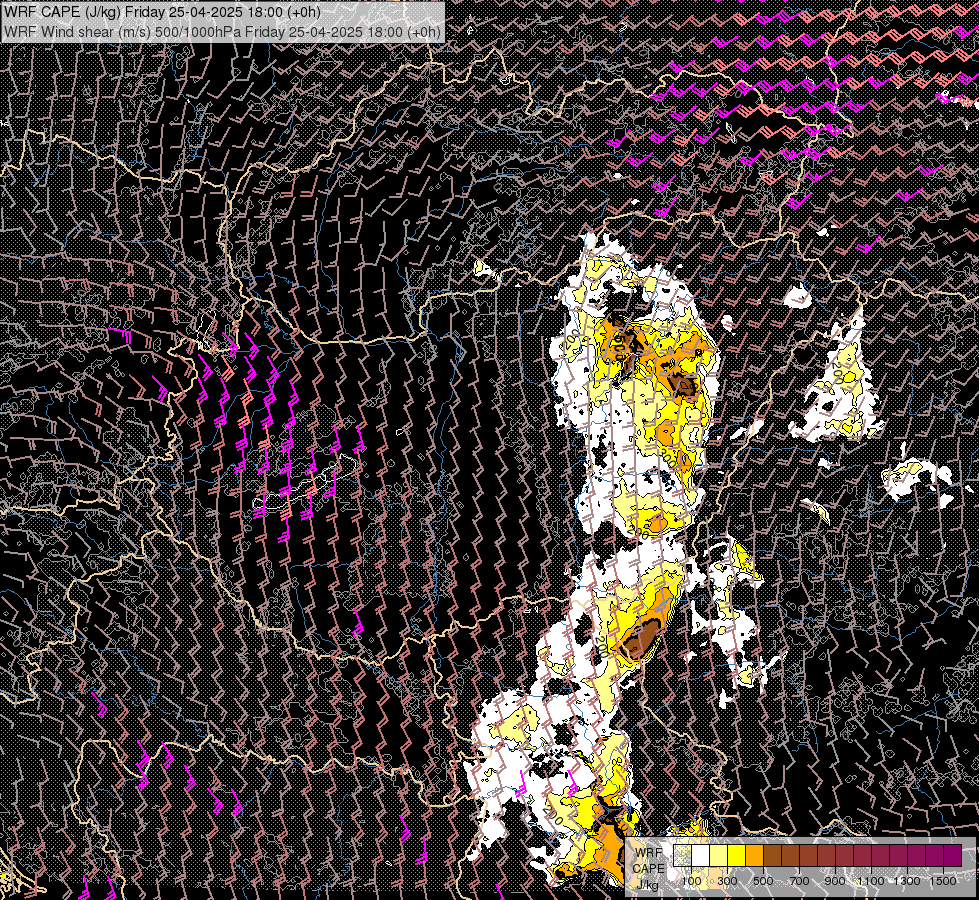Click the legend value 900
Screen dimensions: 979x900
[835, 881]
